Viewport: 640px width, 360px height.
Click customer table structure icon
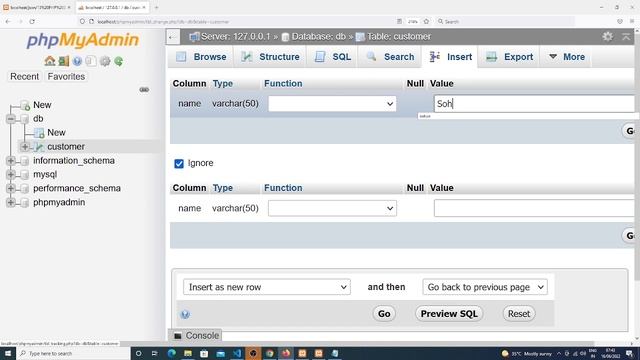pos(39,147)
